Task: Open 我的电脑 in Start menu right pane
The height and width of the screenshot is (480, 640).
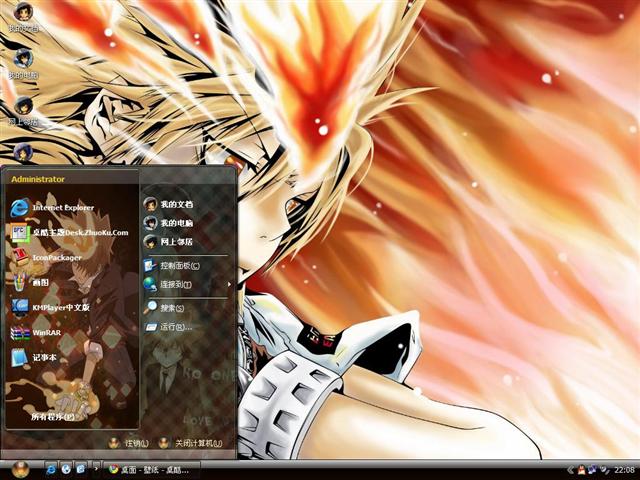Action: pos(168,223)
